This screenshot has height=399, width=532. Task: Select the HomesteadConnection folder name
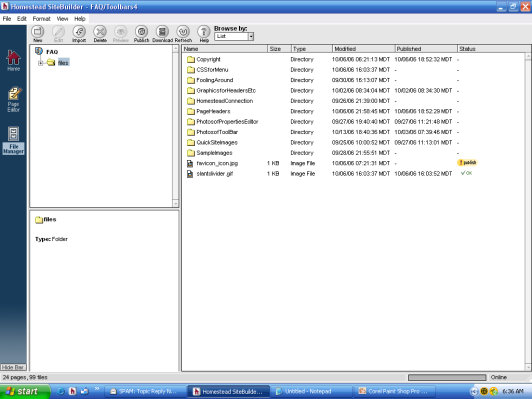click(x=225, y=101)
